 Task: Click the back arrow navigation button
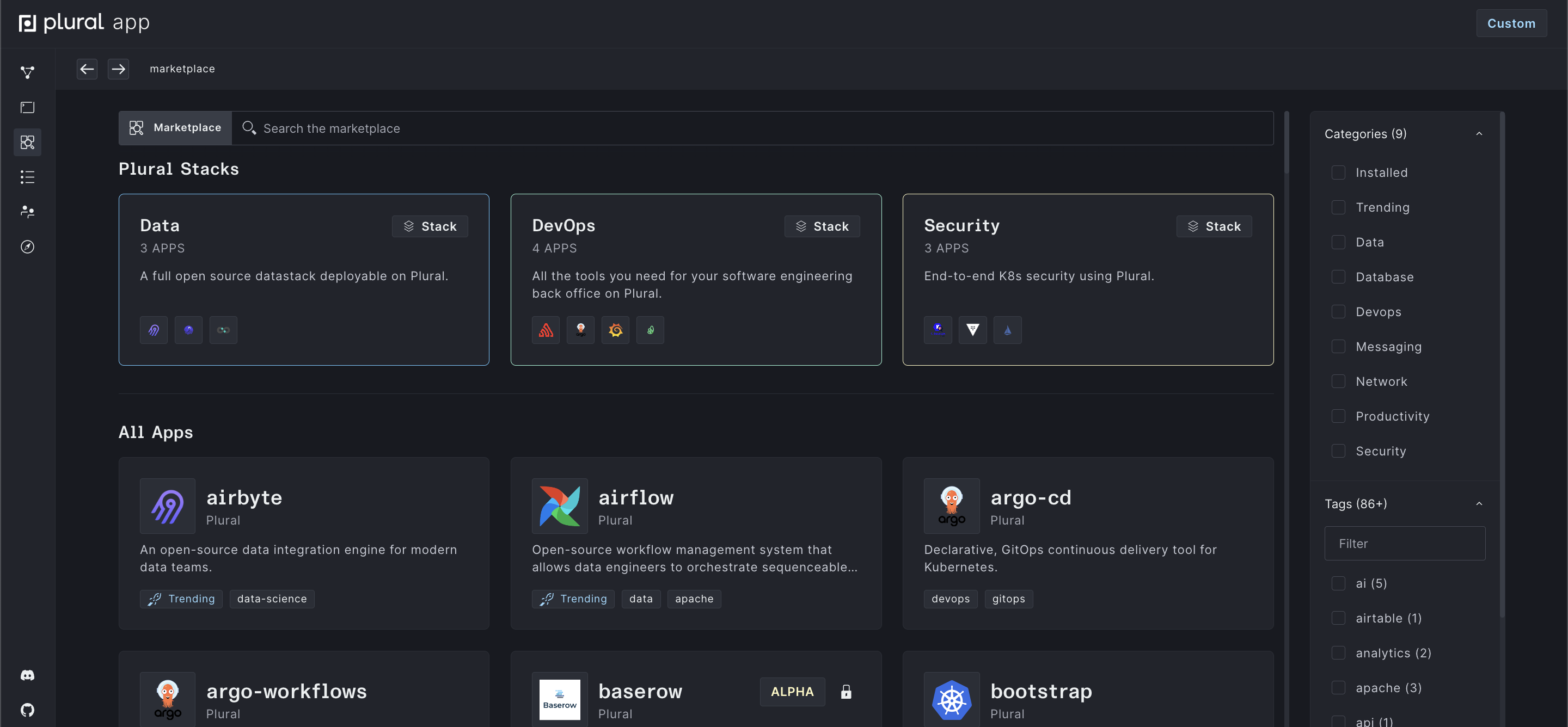point(87,69)
